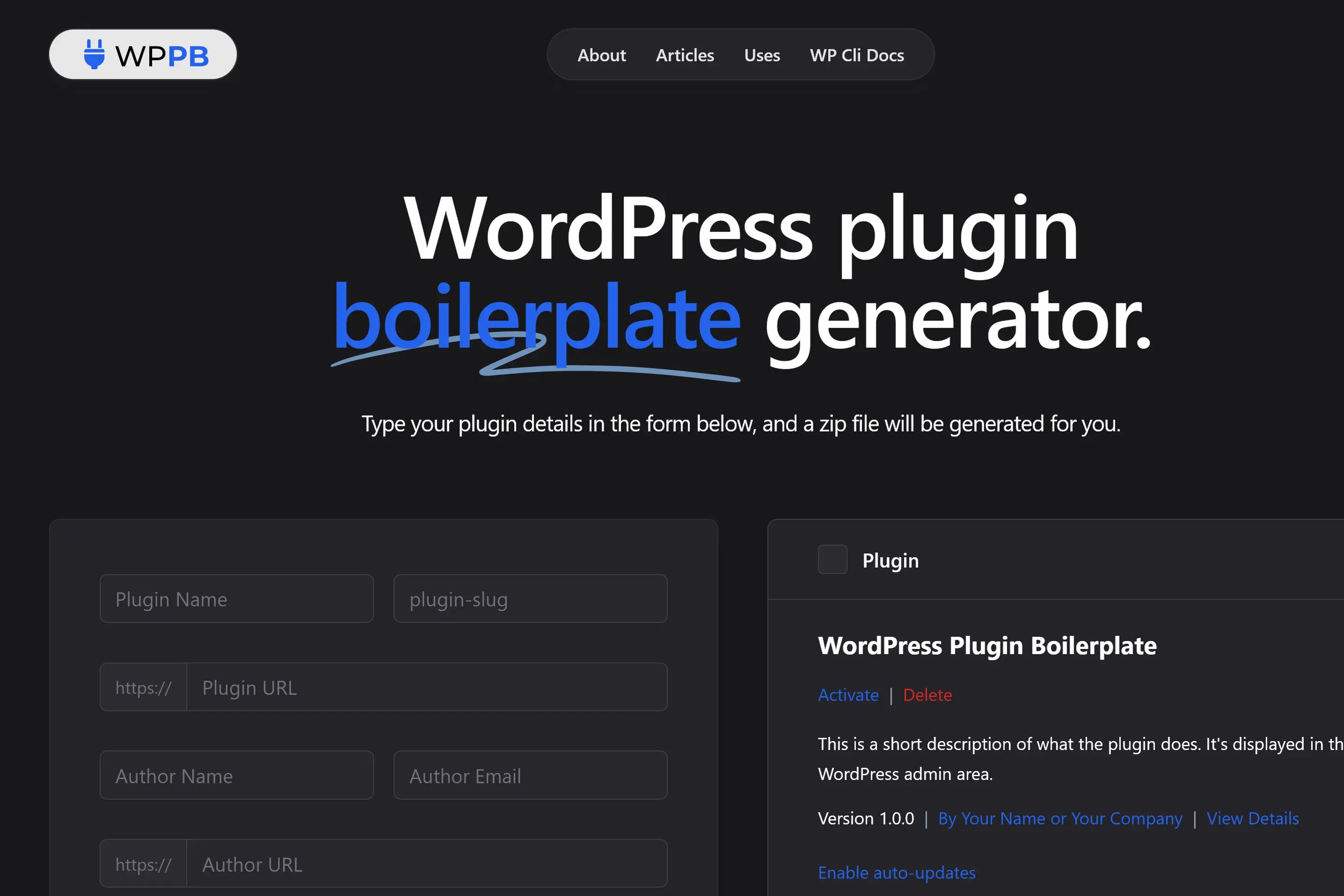Click the https:// prefix beside Plugin URL
The height and width of the screenshot is (896, 1344).
click(x=143, y=687)
